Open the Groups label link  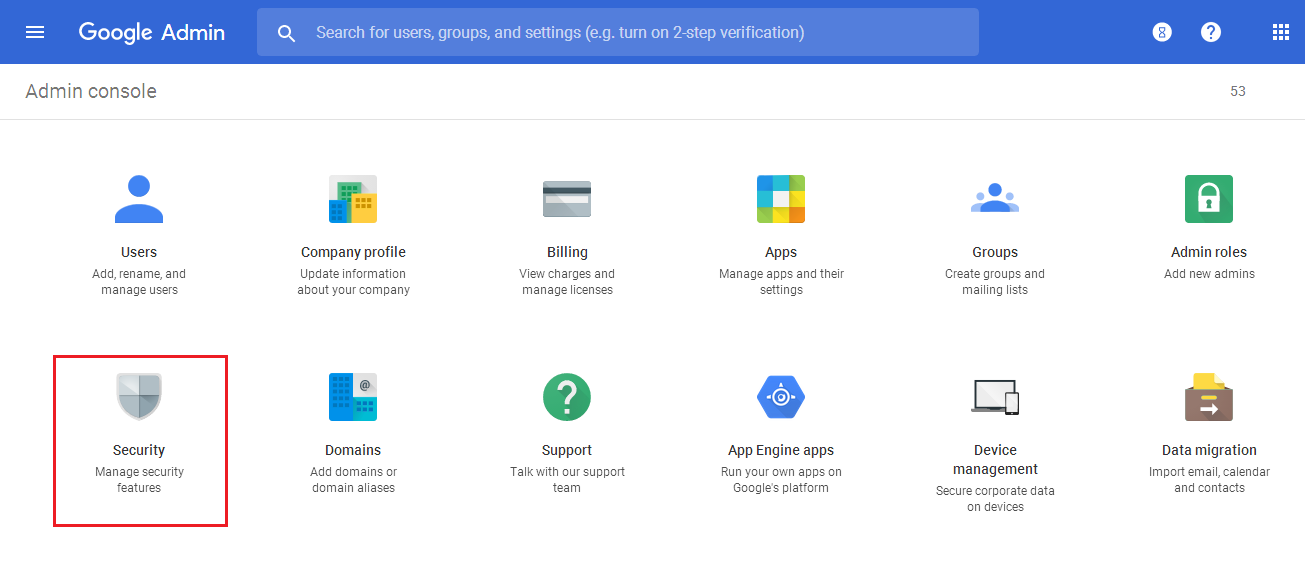click(x=995, y=252)
